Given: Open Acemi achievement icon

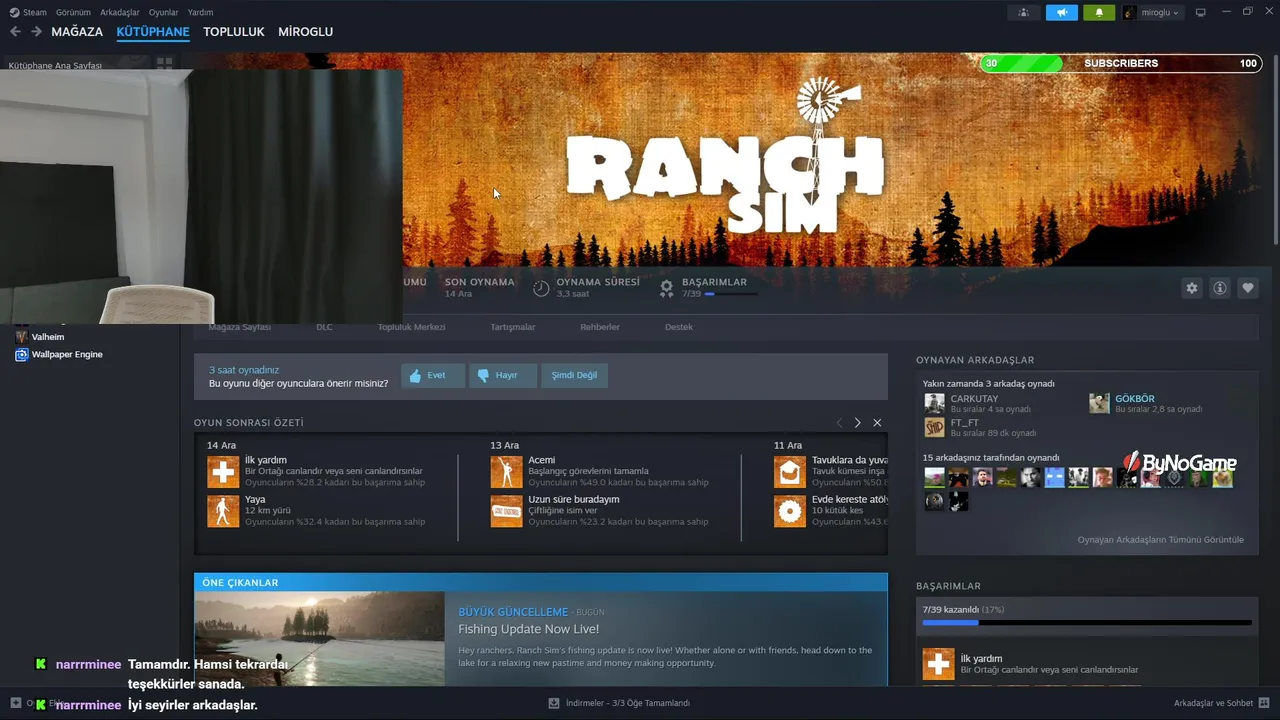Looking at the screenshot, I should 506,472.
